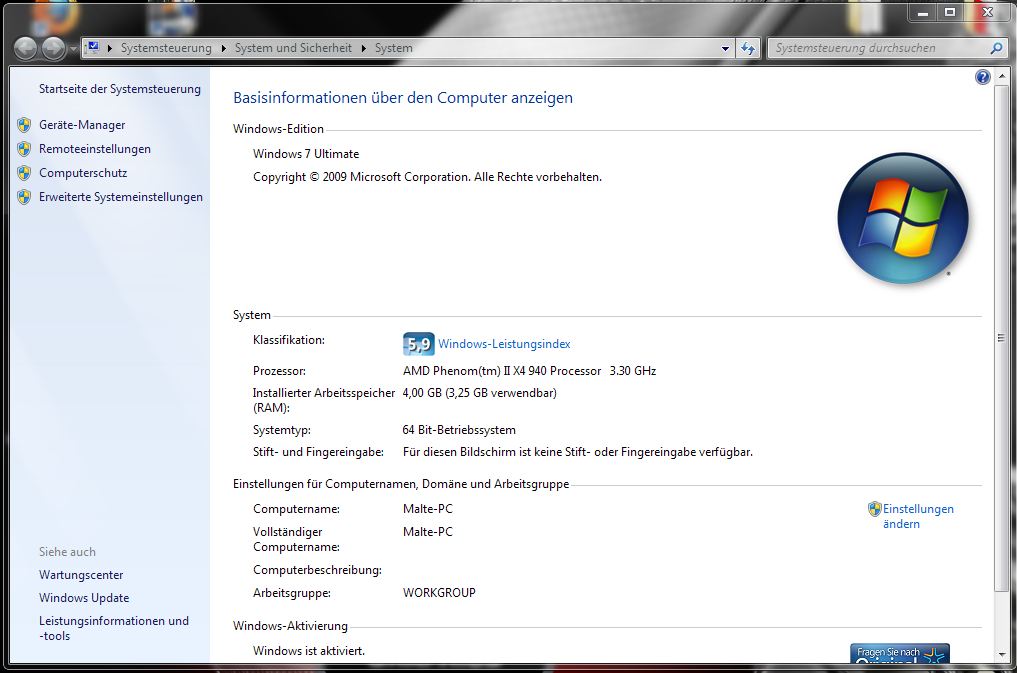Click the heading Basisinformationen über den Computer anzeigen
The height and width of the screenshot is (673, 1017).
point(403,98)
